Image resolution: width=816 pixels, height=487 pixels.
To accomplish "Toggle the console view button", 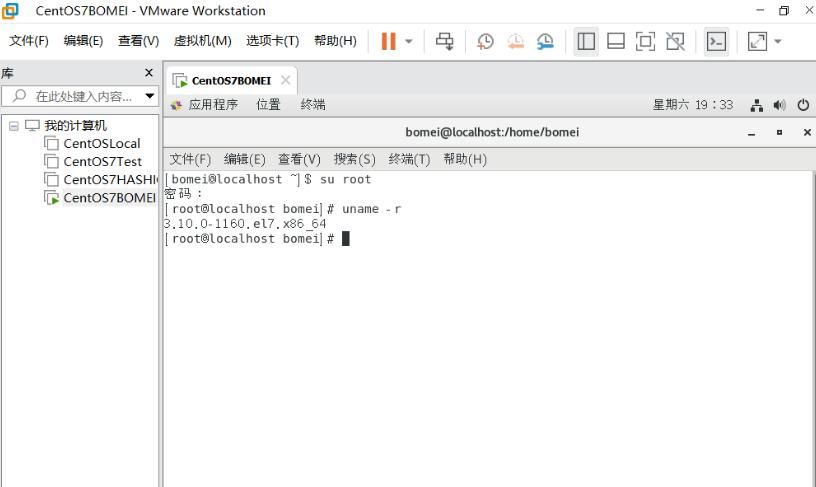I will click(716, 41).
